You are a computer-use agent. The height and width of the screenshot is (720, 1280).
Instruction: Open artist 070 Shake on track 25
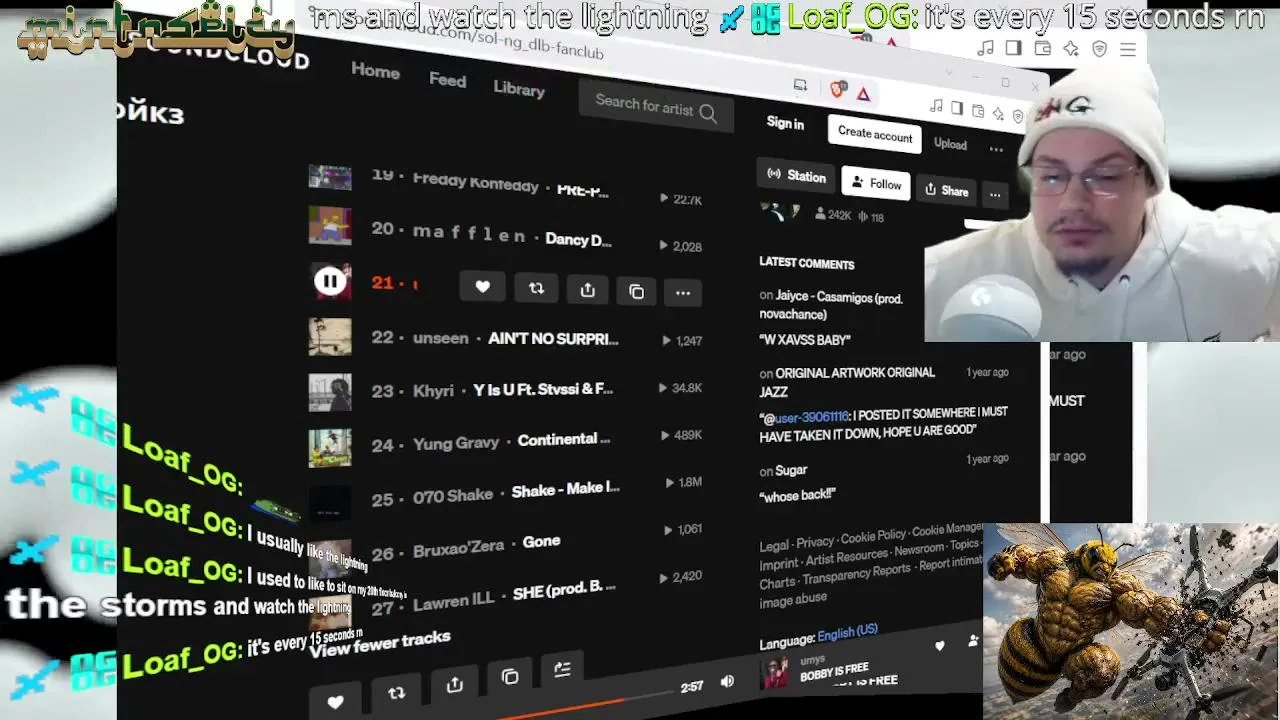[453, 495]
